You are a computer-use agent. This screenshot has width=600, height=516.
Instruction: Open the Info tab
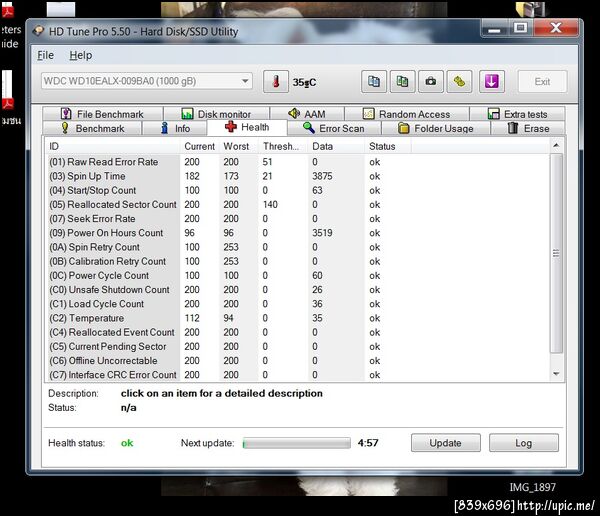click(x=175, y=128)
